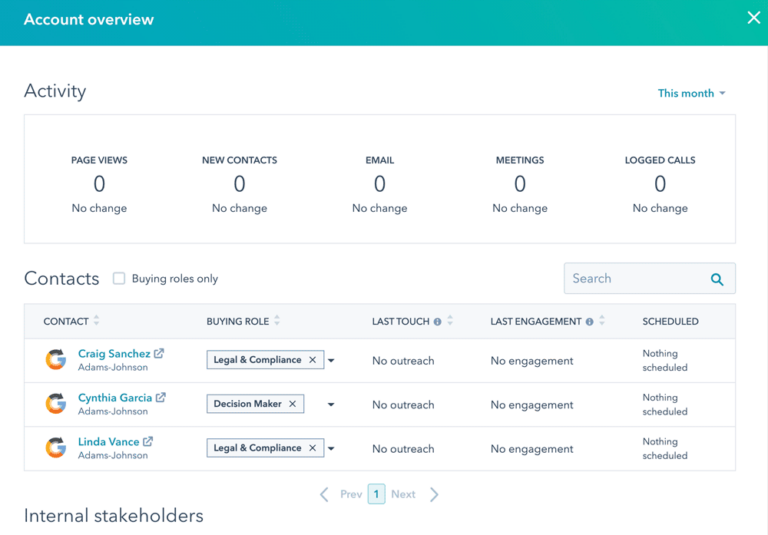768x535 pixels.
Task: Click the magnifier search icon
Action: pyautogui.click(x=717, y=279)
